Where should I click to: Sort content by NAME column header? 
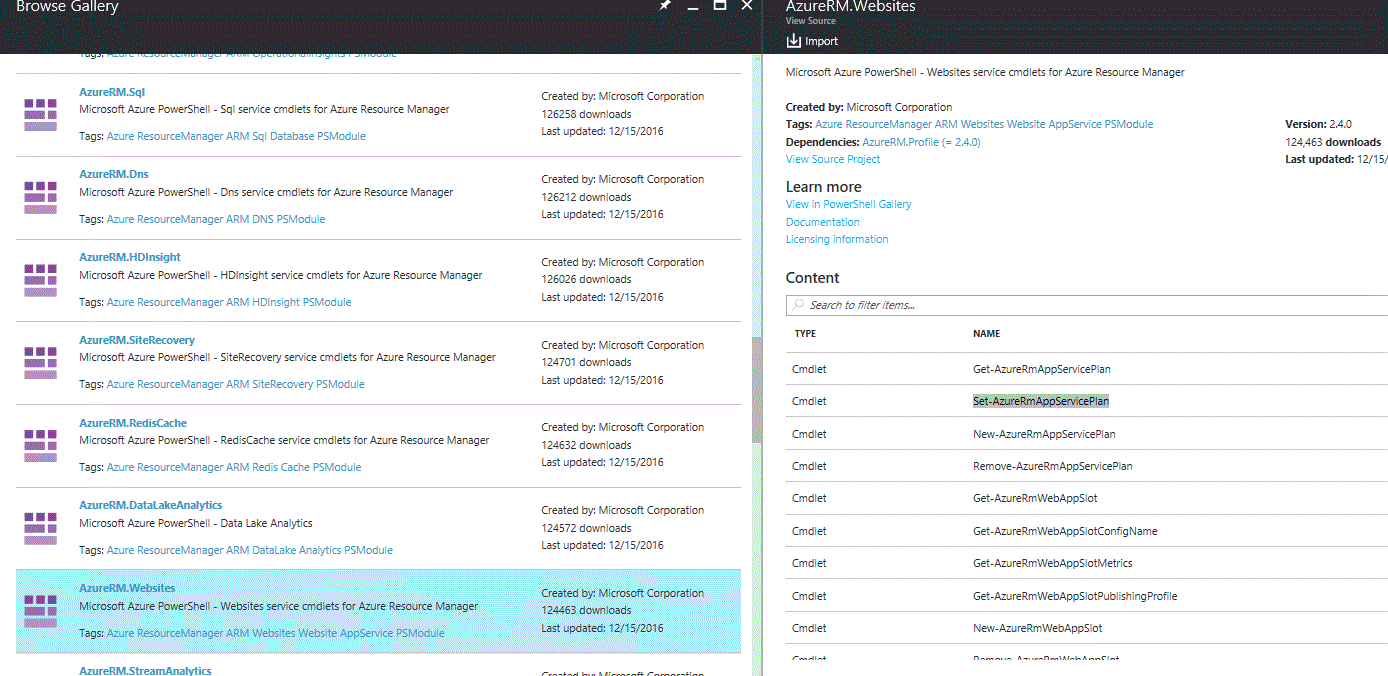click(986, 334)
